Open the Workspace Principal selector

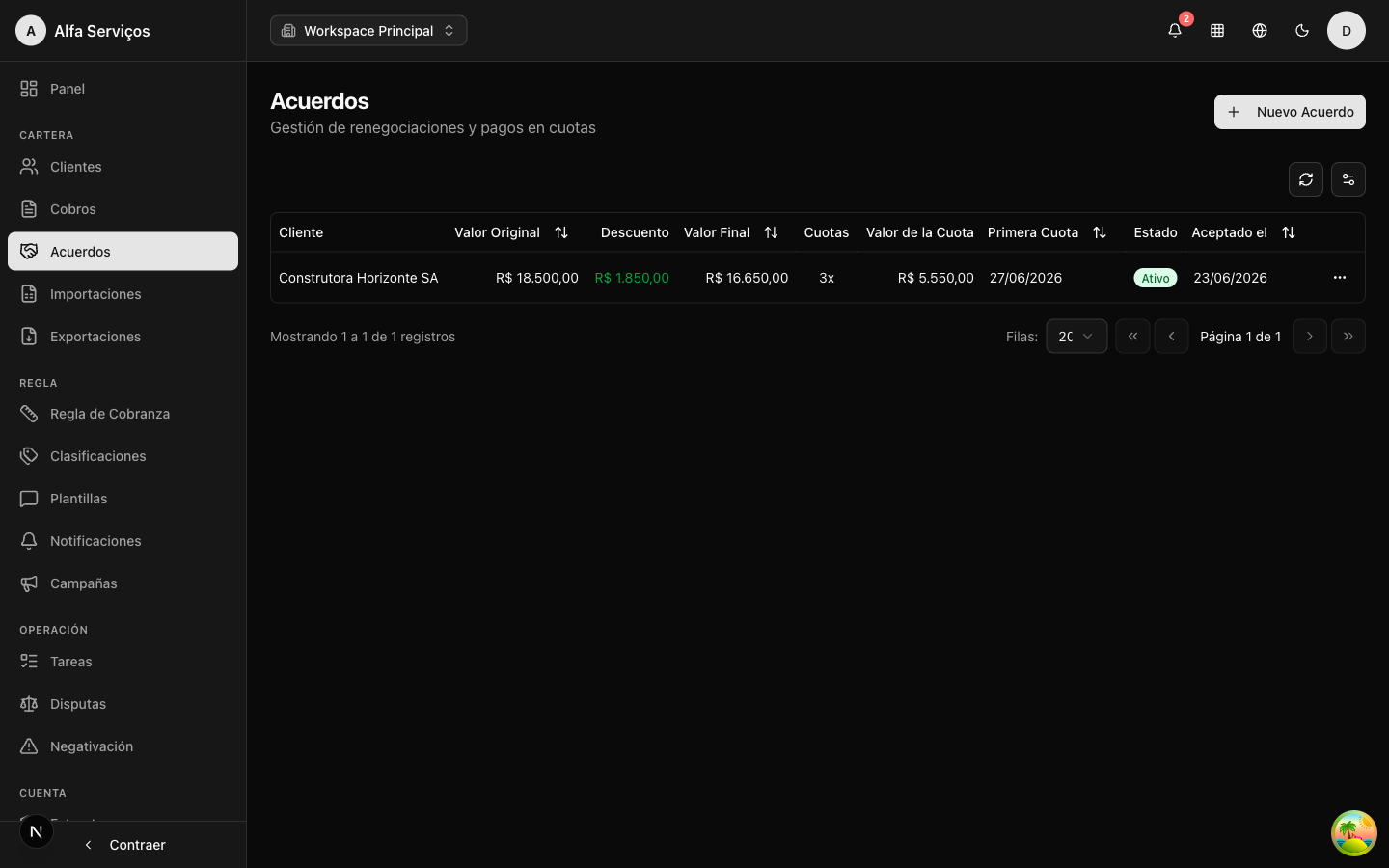pos(368,31)
